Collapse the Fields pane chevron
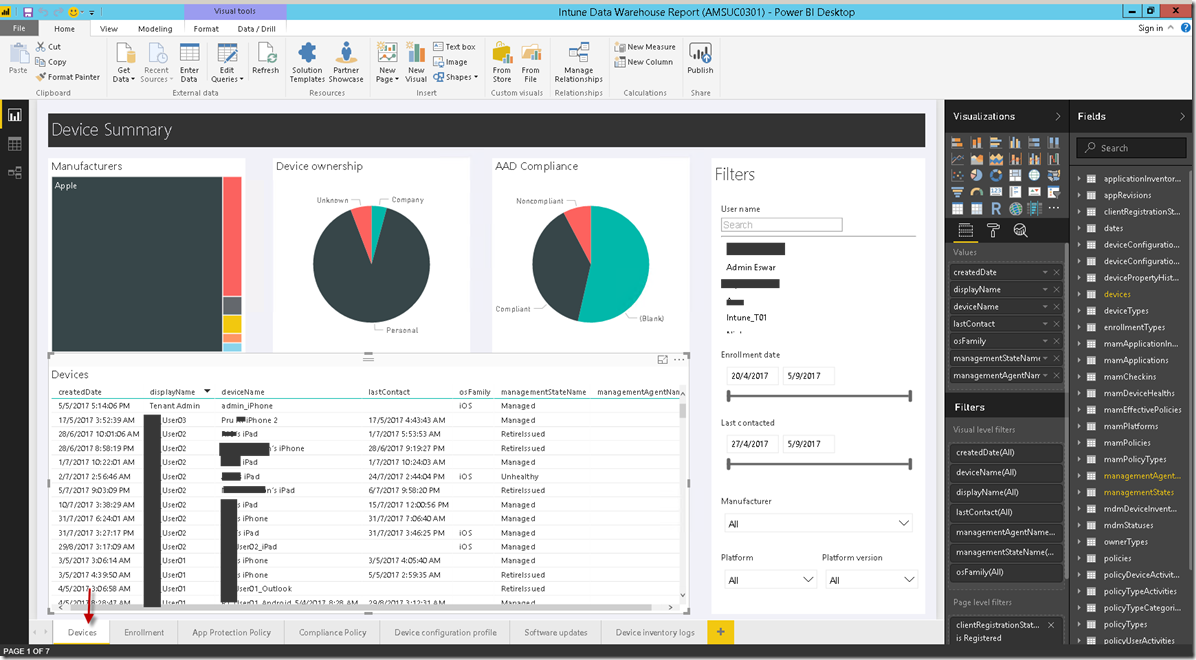The height and width of the screenshot is (660, 1196). tap(1183, 116)
